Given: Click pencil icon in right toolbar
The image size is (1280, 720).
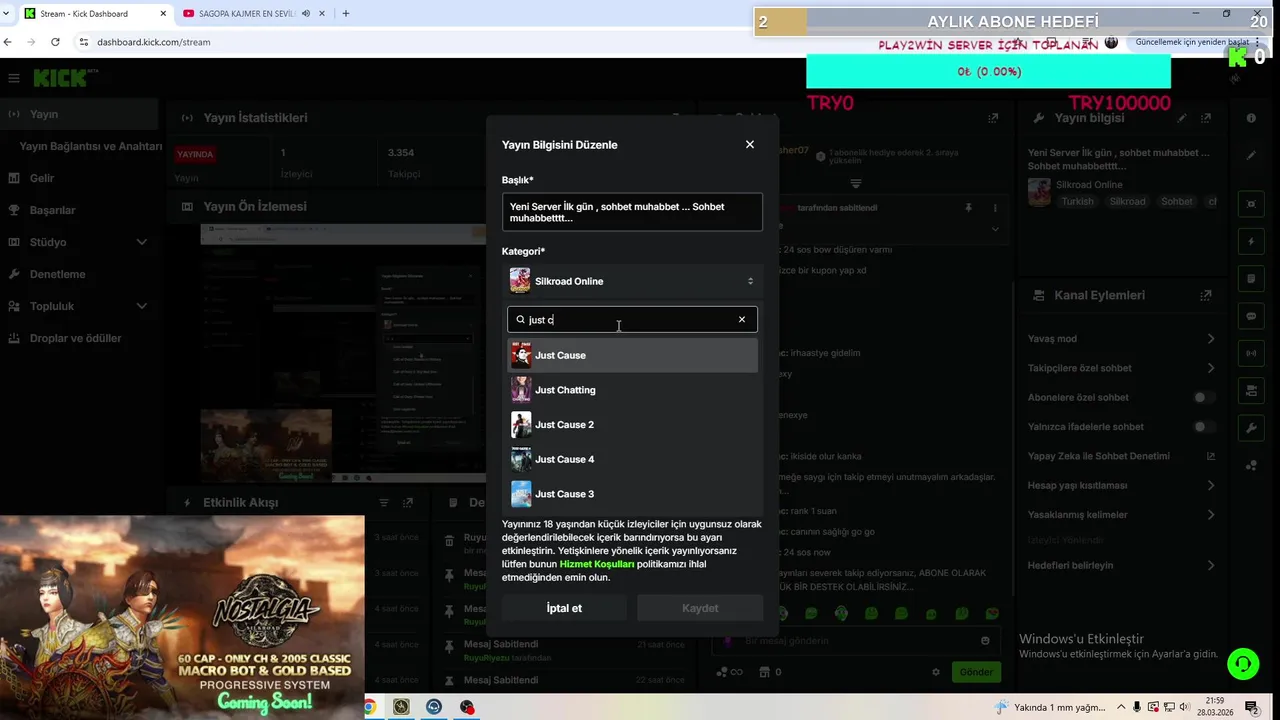Looking at the screenshot, I should pyautogui.click(x=1251, y=156).
